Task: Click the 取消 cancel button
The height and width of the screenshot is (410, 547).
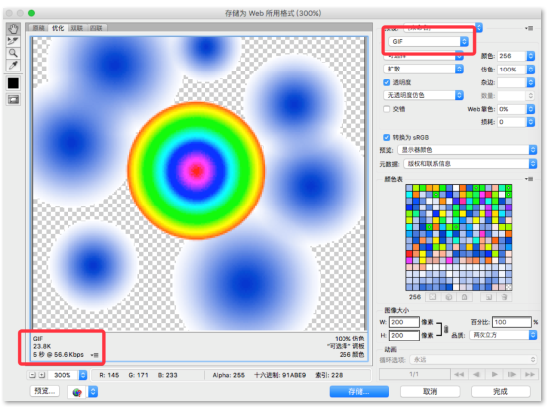Action: 430,392
